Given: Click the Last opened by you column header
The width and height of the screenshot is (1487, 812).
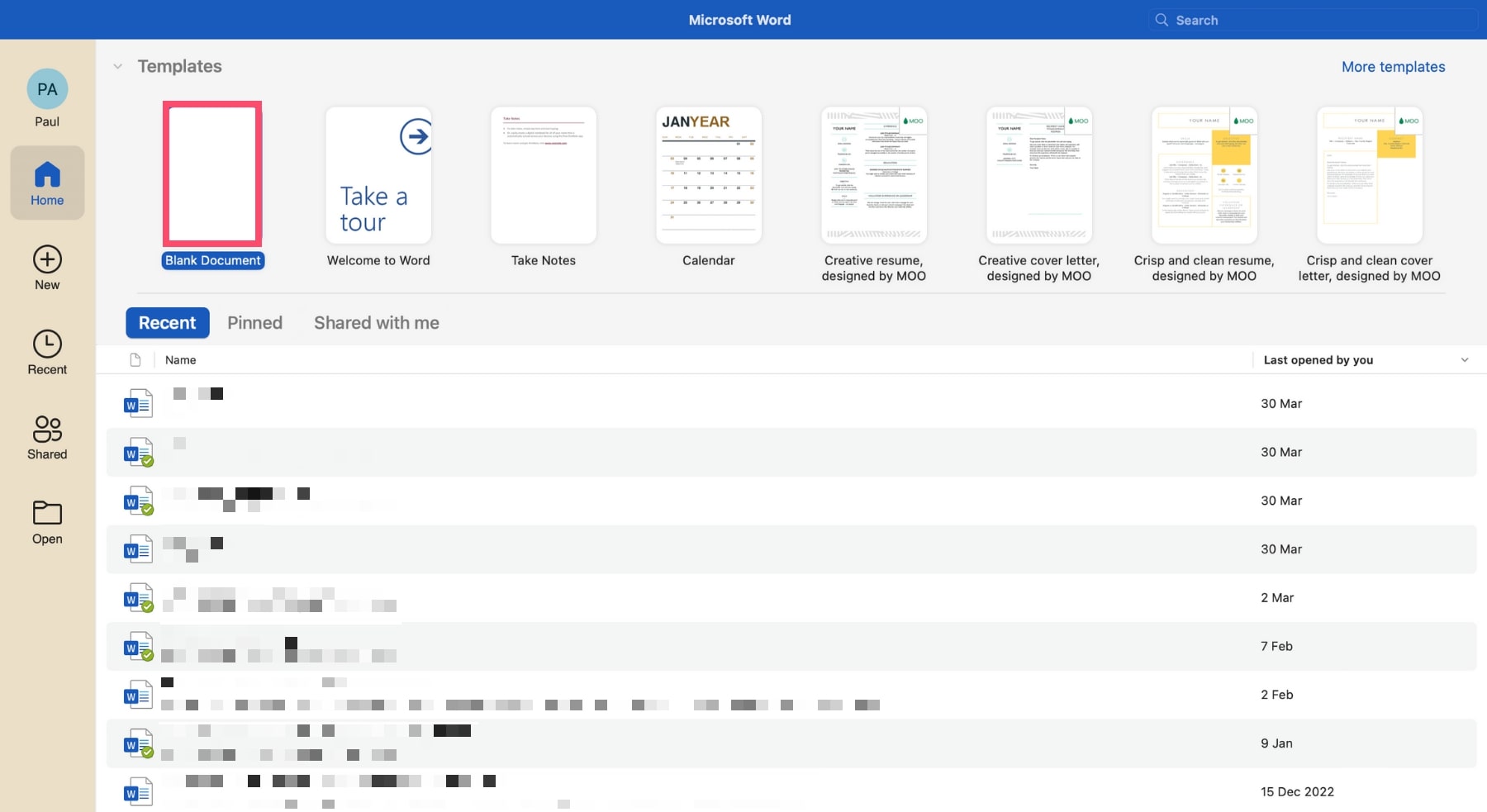Looking at the screenshot, I should pos(1318,360).
